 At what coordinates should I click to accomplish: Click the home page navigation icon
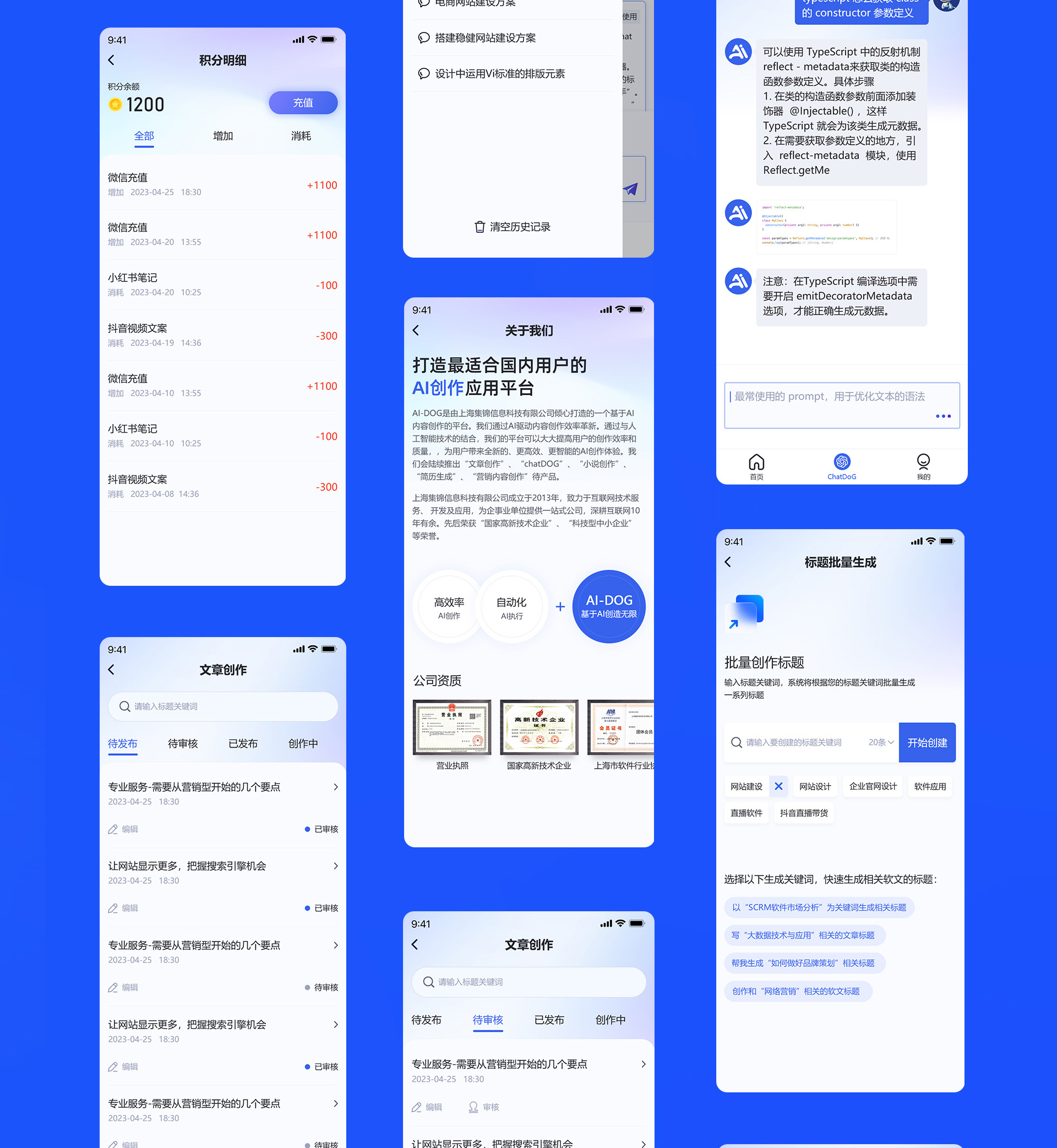[757, 462]
